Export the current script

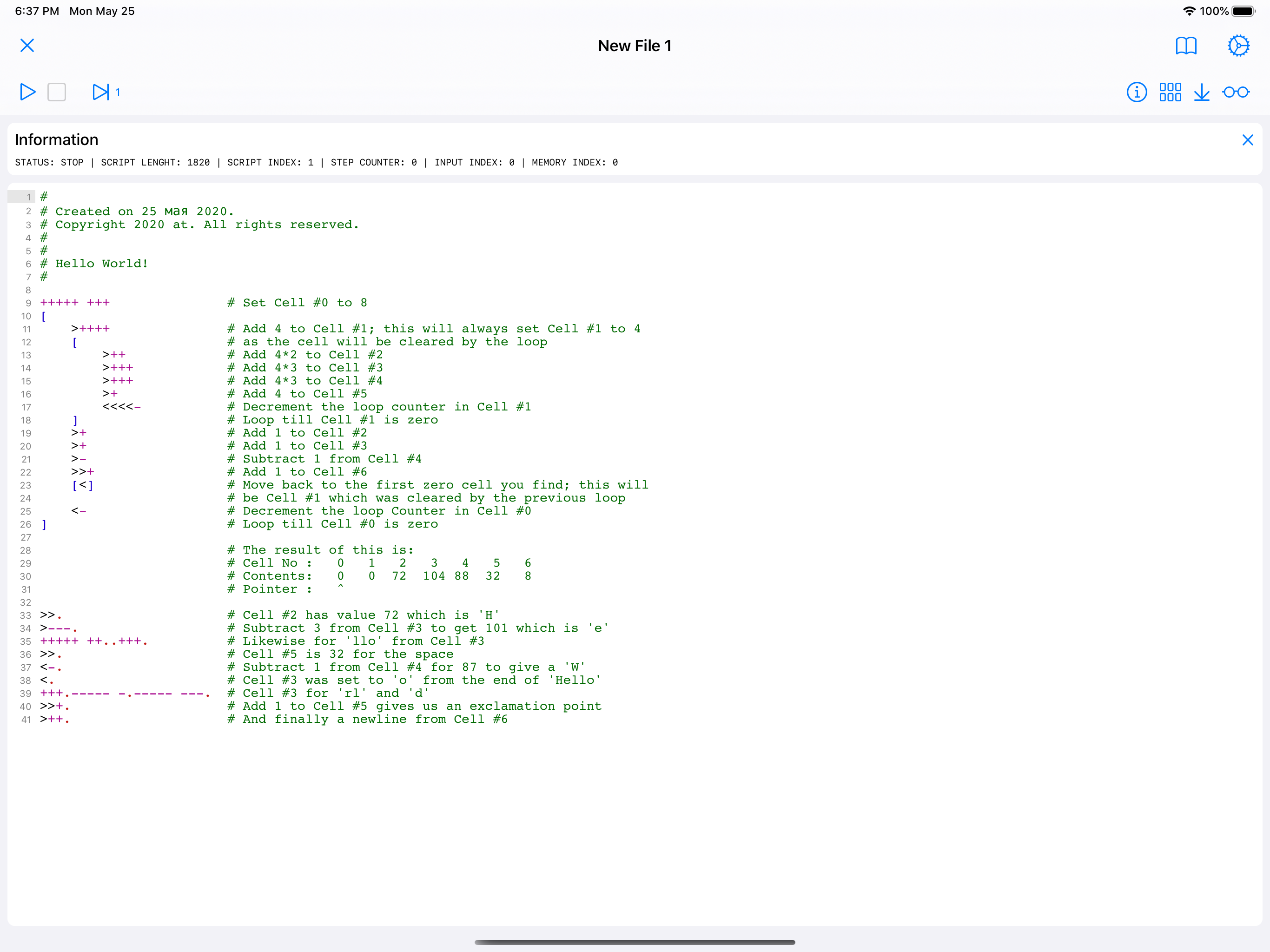click(x=1202, y=92)
